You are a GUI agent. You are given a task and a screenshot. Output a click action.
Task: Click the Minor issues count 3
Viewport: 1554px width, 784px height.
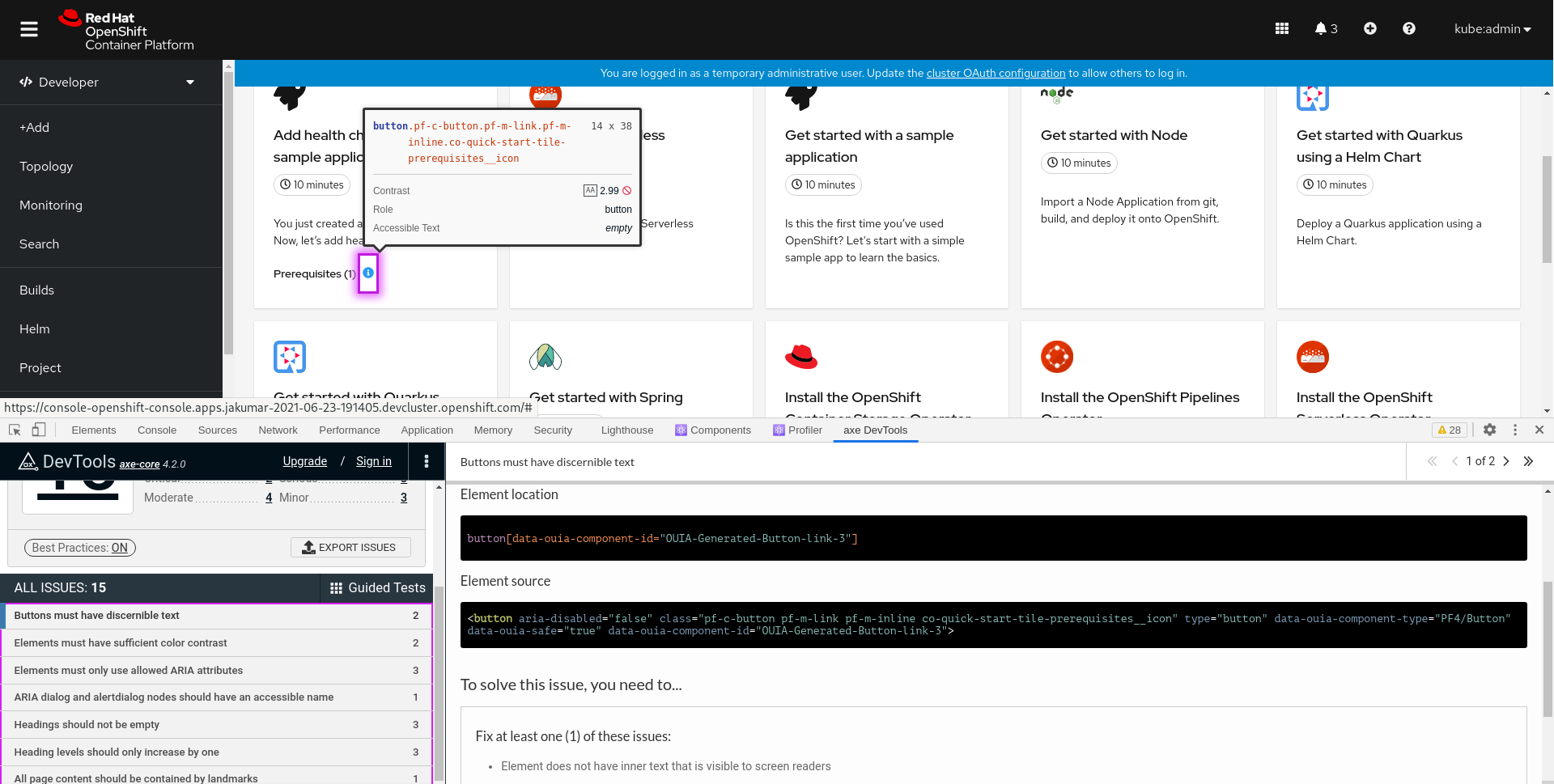point(404,498)
